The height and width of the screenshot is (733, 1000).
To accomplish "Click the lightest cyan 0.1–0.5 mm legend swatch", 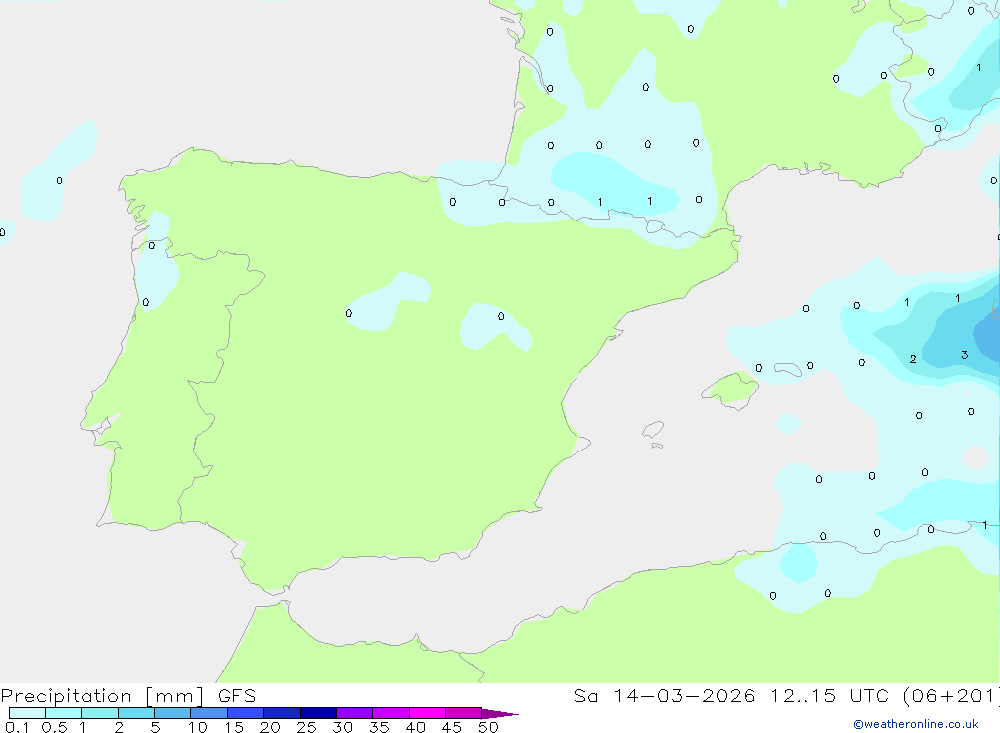I will (27, 713).
